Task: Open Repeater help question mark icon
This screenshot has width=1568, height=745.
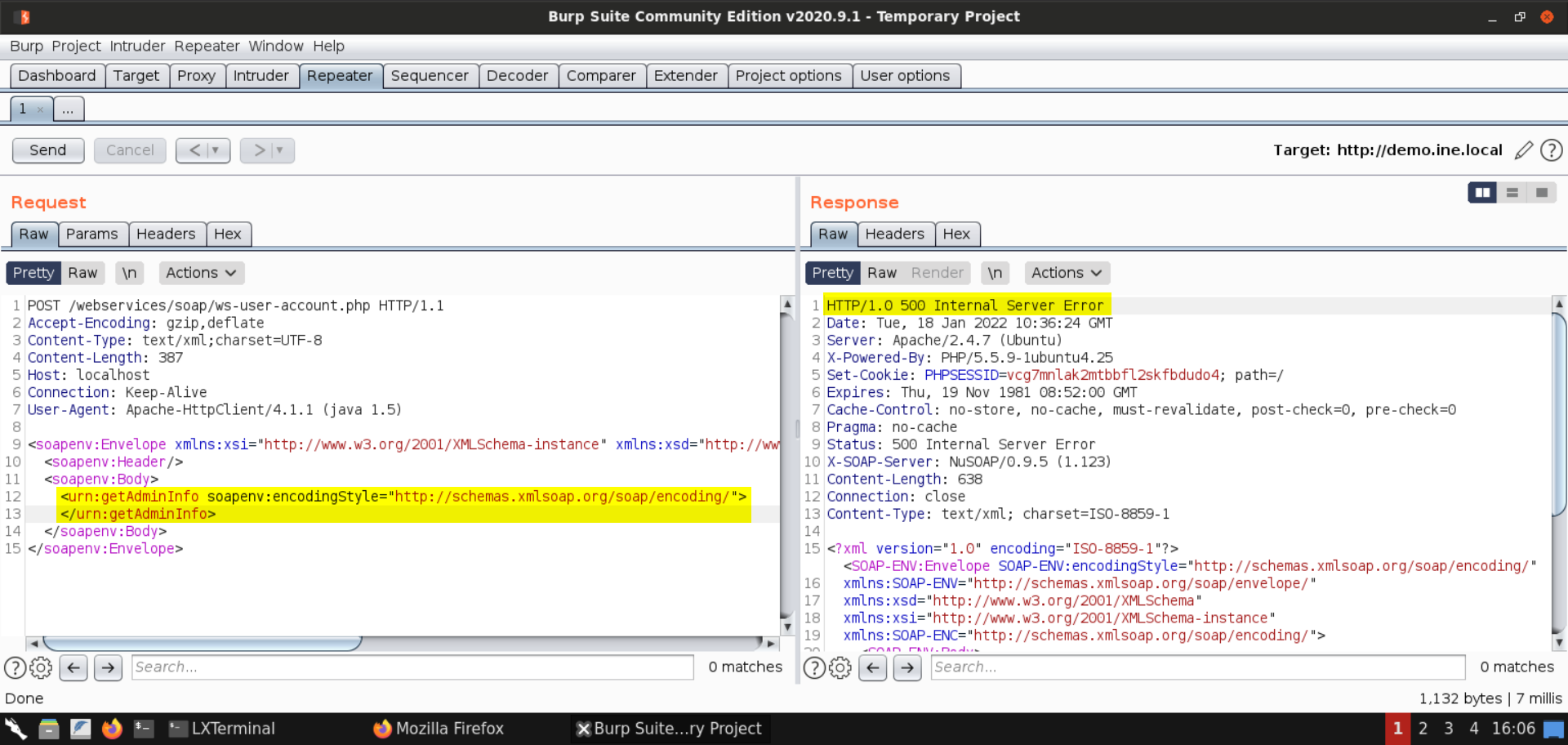Action: [x=1551, y=150]
